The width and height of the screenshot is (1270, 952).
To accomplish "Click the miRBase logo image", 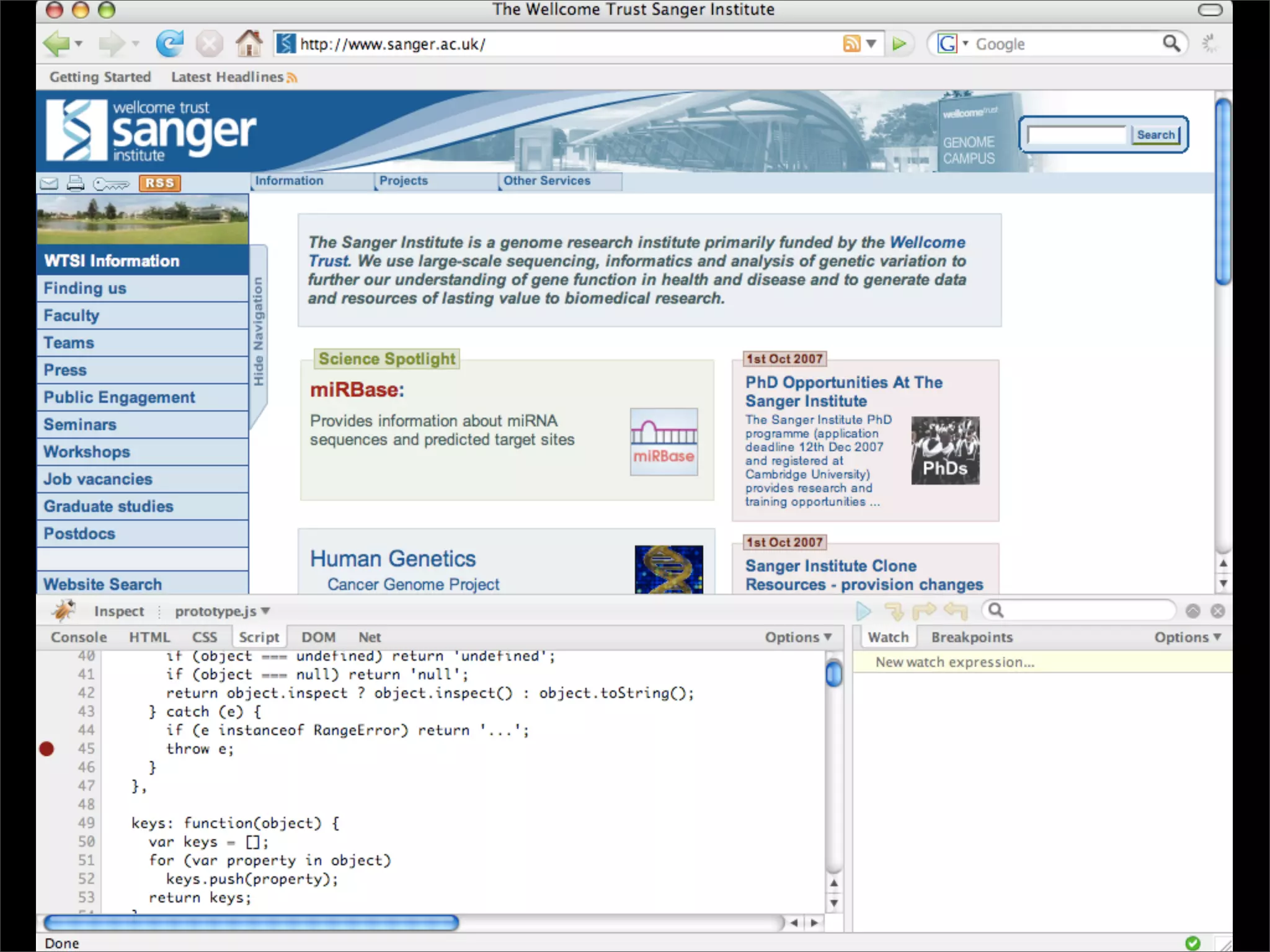I will click(664, 442).
